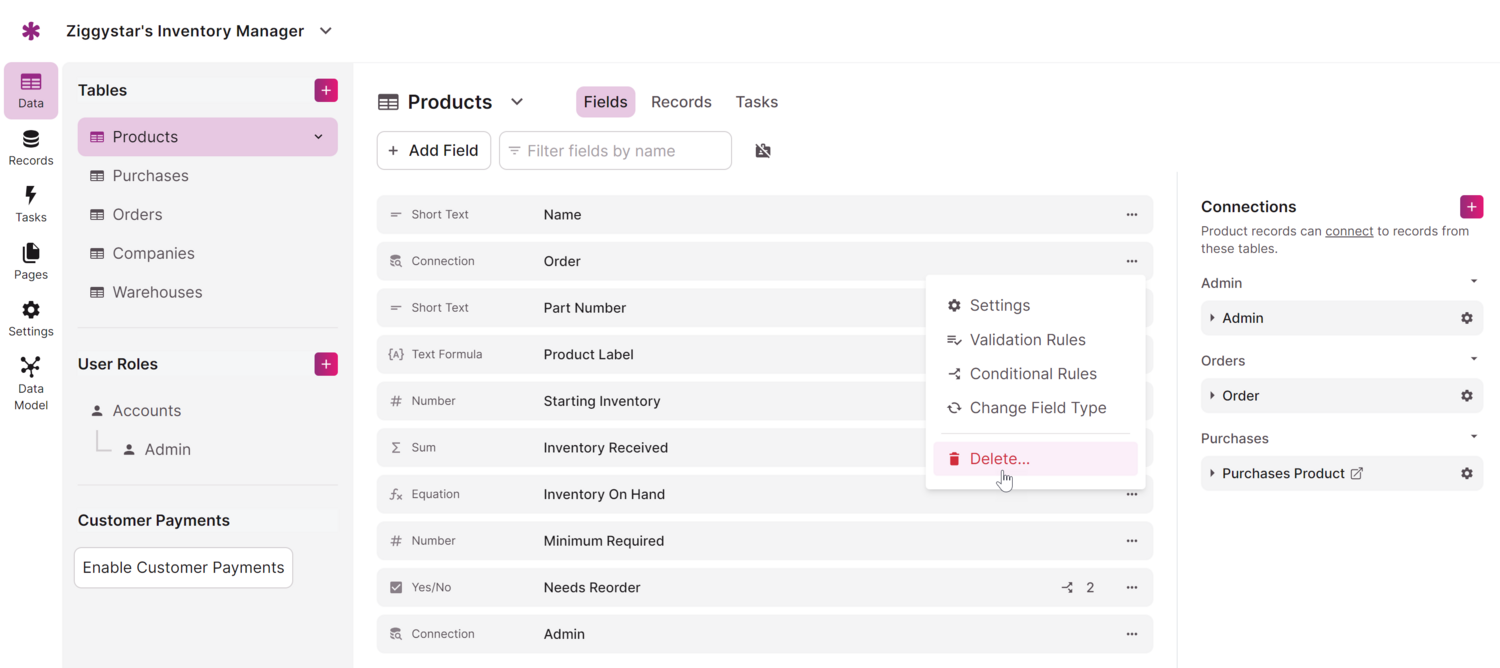Screen dimensions: 1500x668
Task: Open the Products table title dropdown chevron
Action: [517, 102]
